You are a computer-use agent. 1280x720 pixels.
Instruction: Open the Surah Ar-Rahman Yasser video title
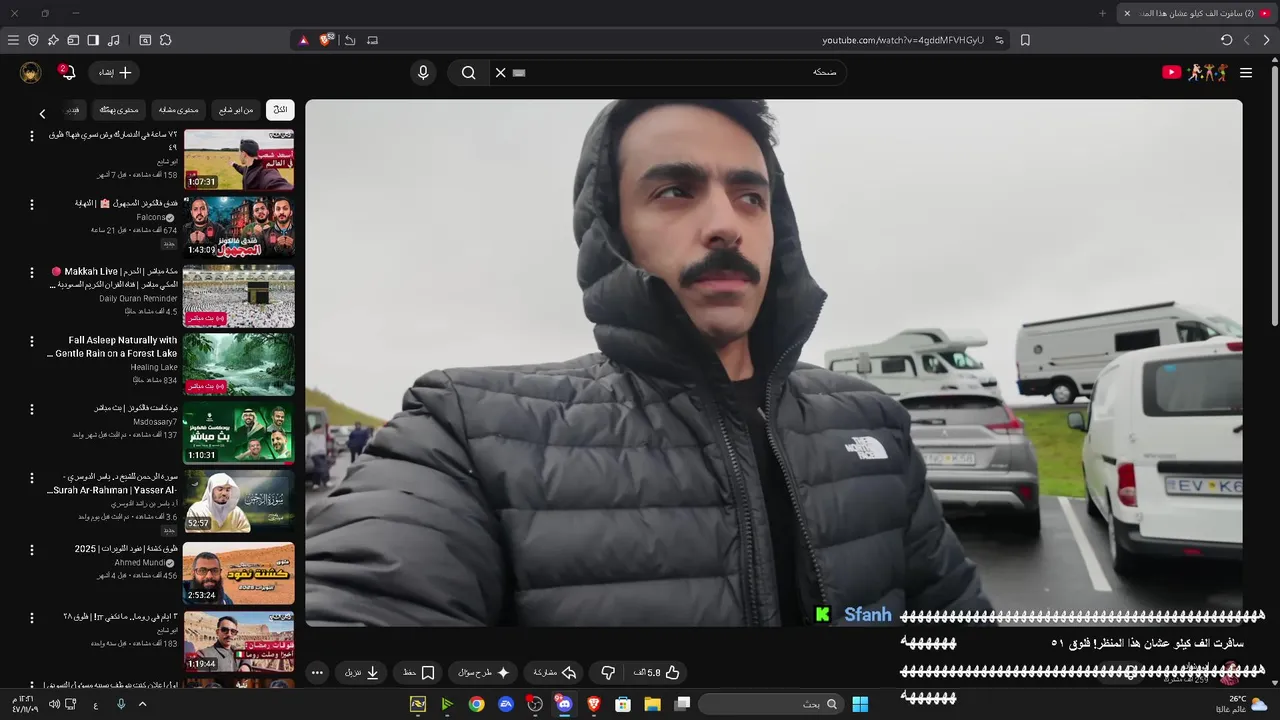tap(113, 484)
